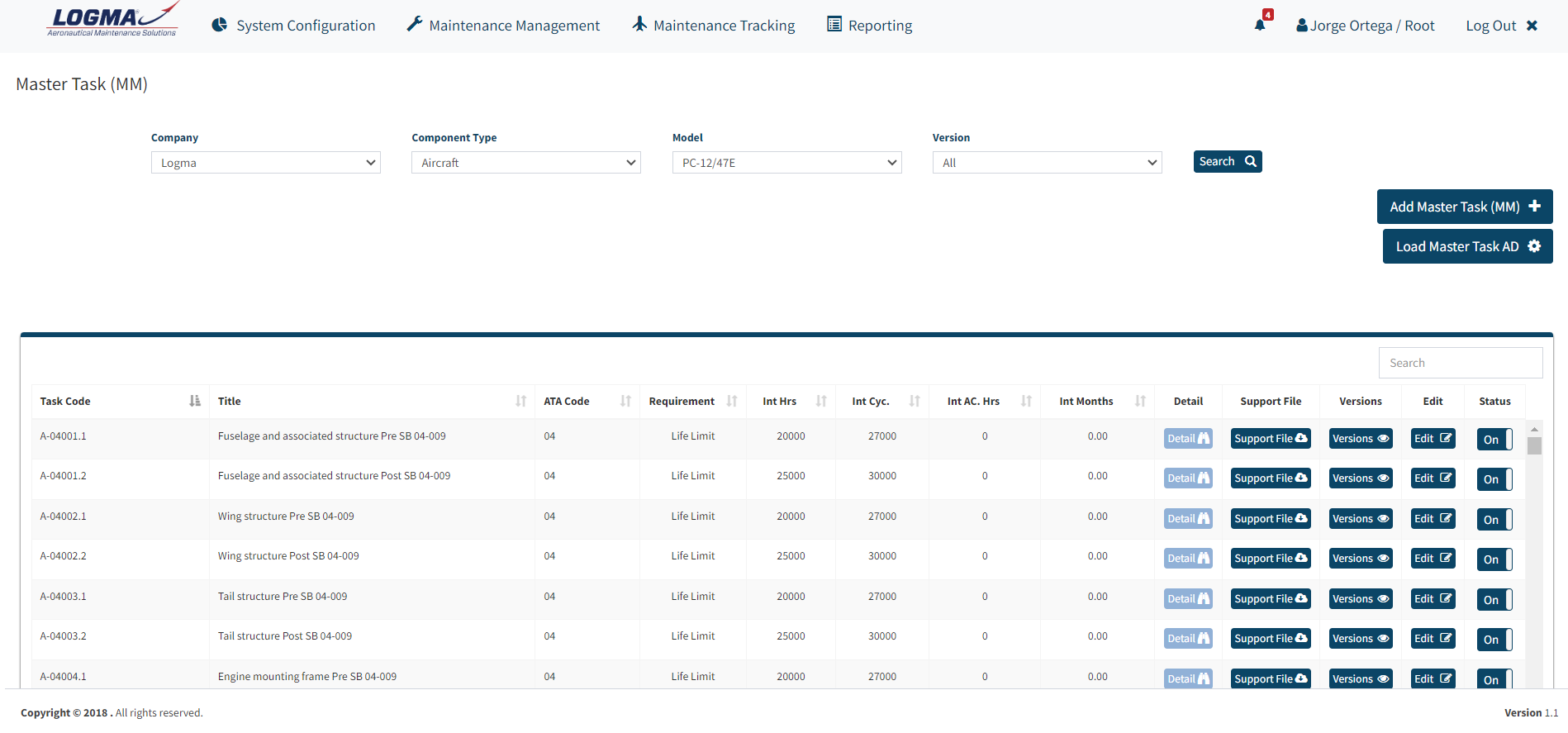Edit task A-04004.1
This screenshot has height=733, width=1568.
1433,678
